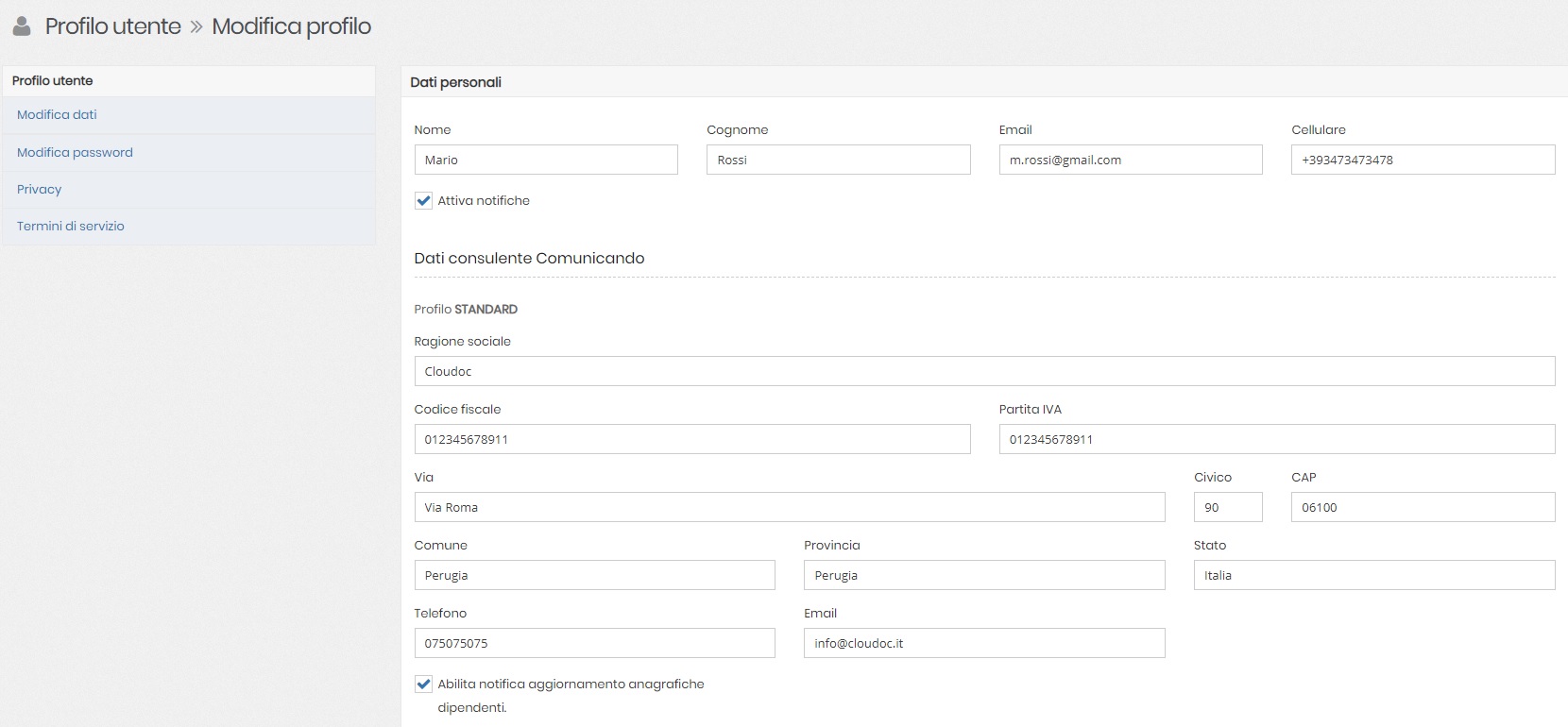The width and height of the screenshot is (1568, 727).
Task: Focus the Via field with Via Roma
Action: coord(789,507)
